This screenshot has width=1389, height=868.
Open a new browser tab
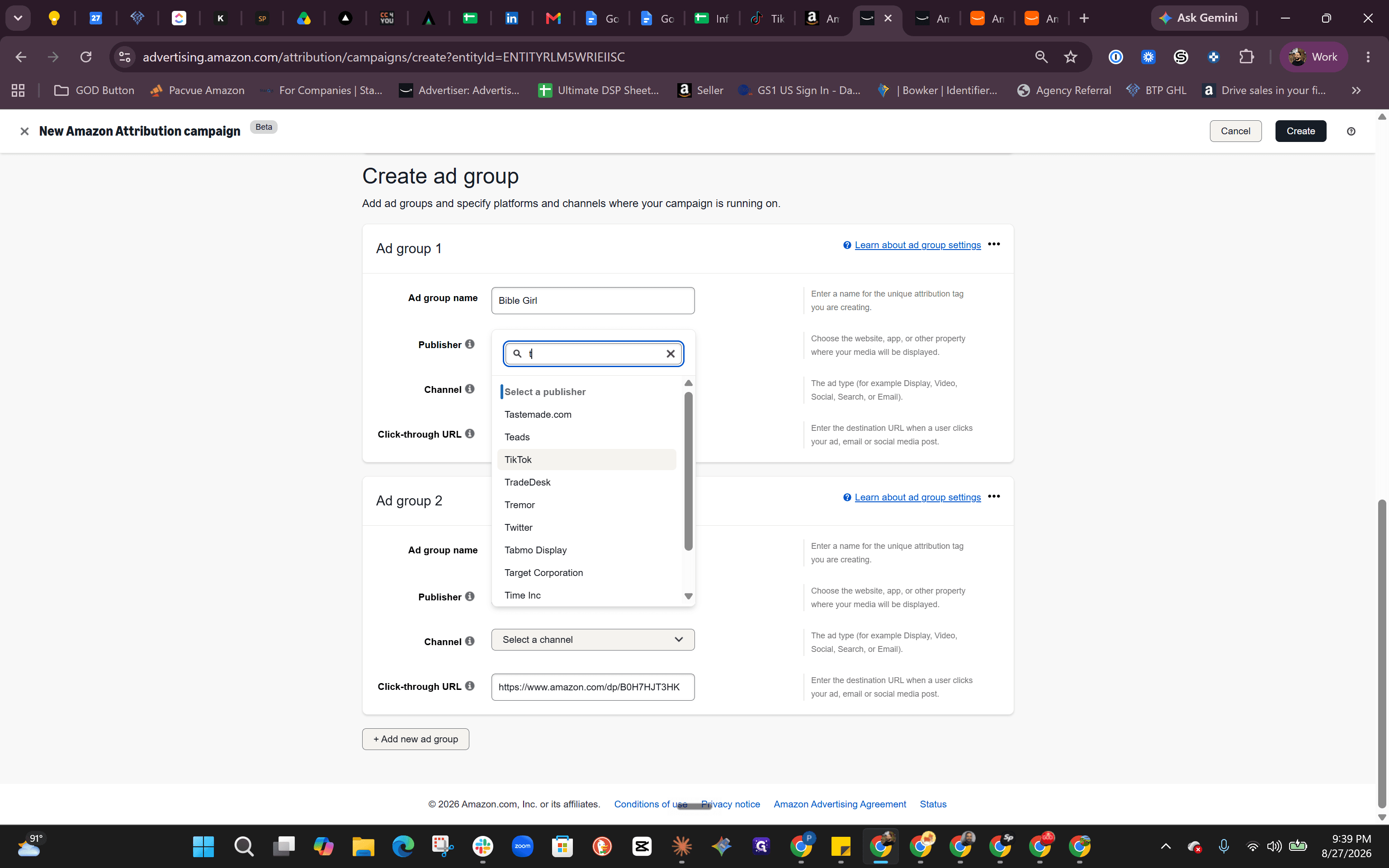[1084, 19]
